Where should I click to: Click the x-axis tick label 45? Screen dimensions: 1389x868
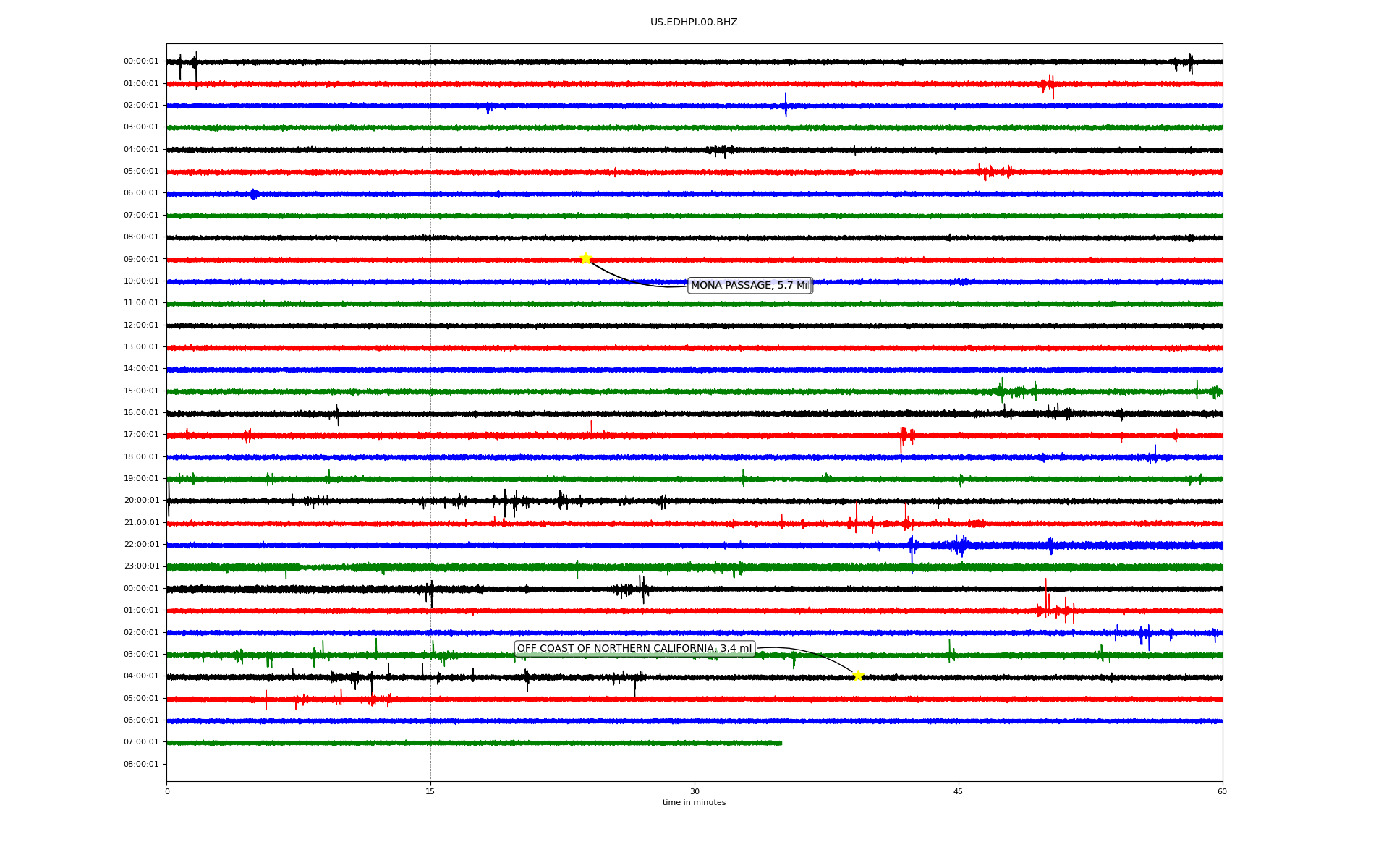[959, 792]
